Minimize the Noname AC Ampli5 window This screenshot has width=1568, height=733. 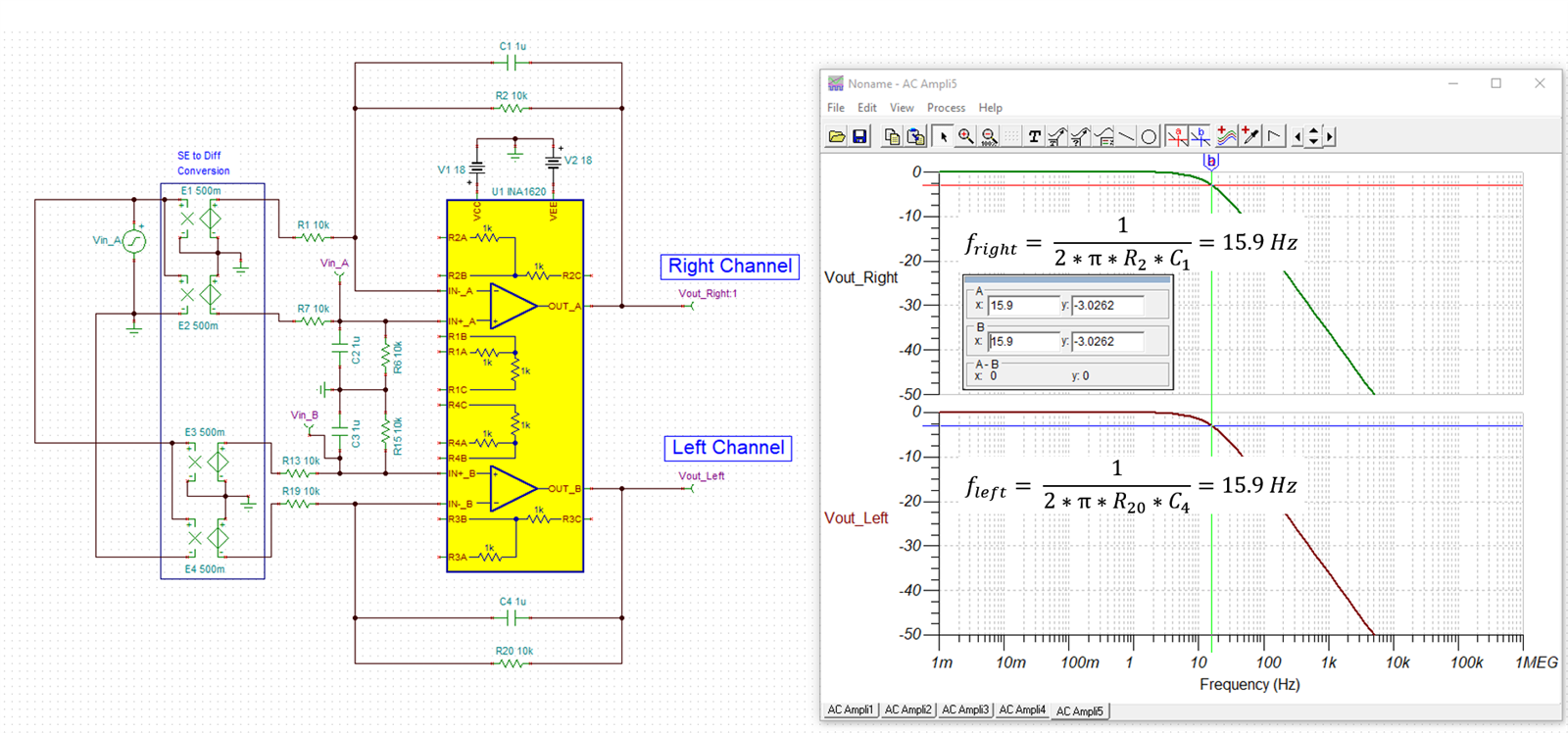click(1453, 83)
